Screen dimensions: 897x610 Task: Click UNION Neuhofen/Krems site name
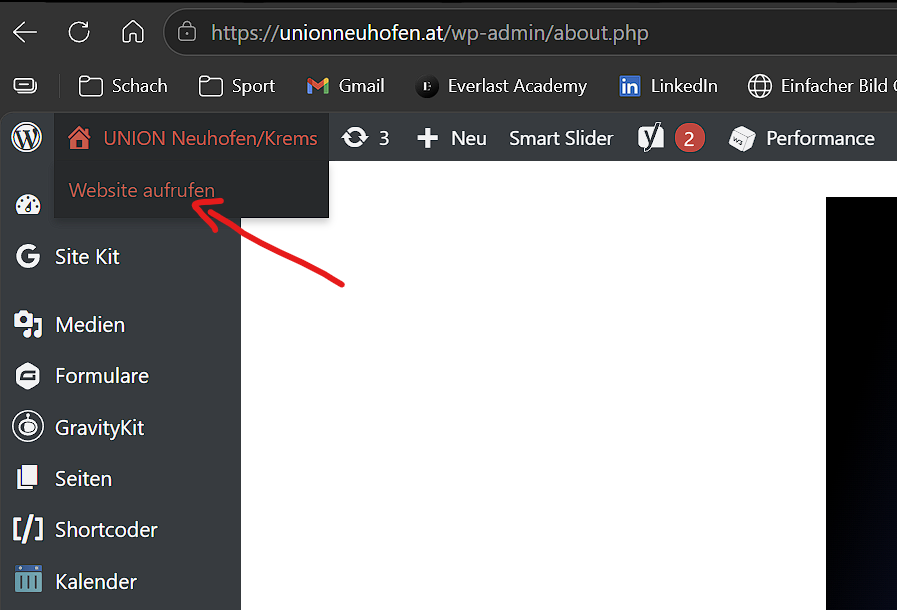click(x=209, y=138)
